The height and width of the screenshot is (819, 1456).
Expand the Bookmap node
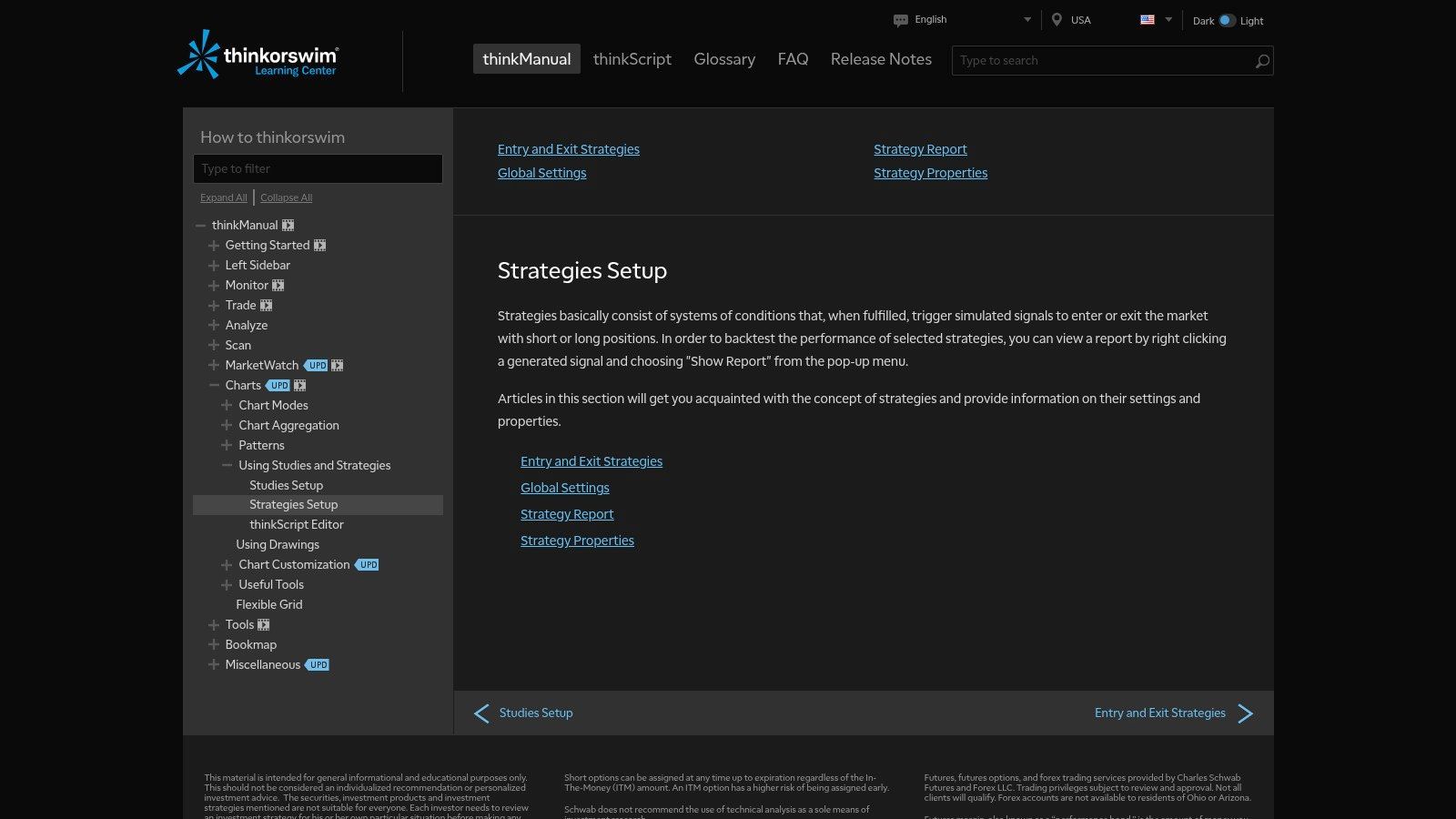(x=214, y=644)
